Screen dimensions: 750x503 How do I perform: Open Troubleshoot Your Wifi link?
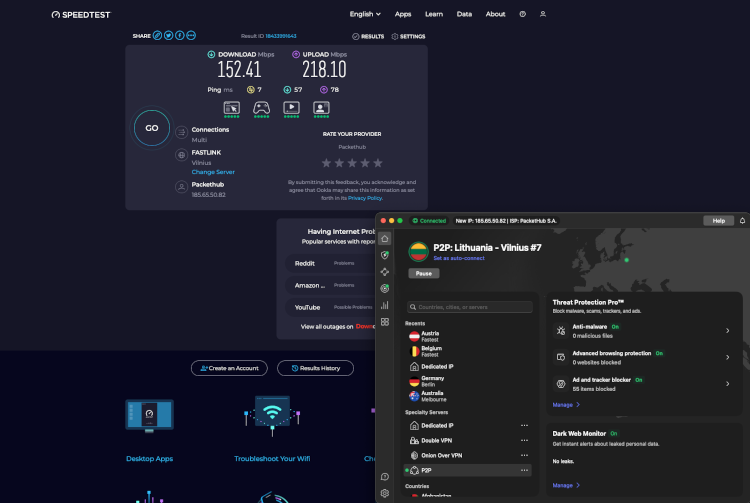tap(272, 459)
